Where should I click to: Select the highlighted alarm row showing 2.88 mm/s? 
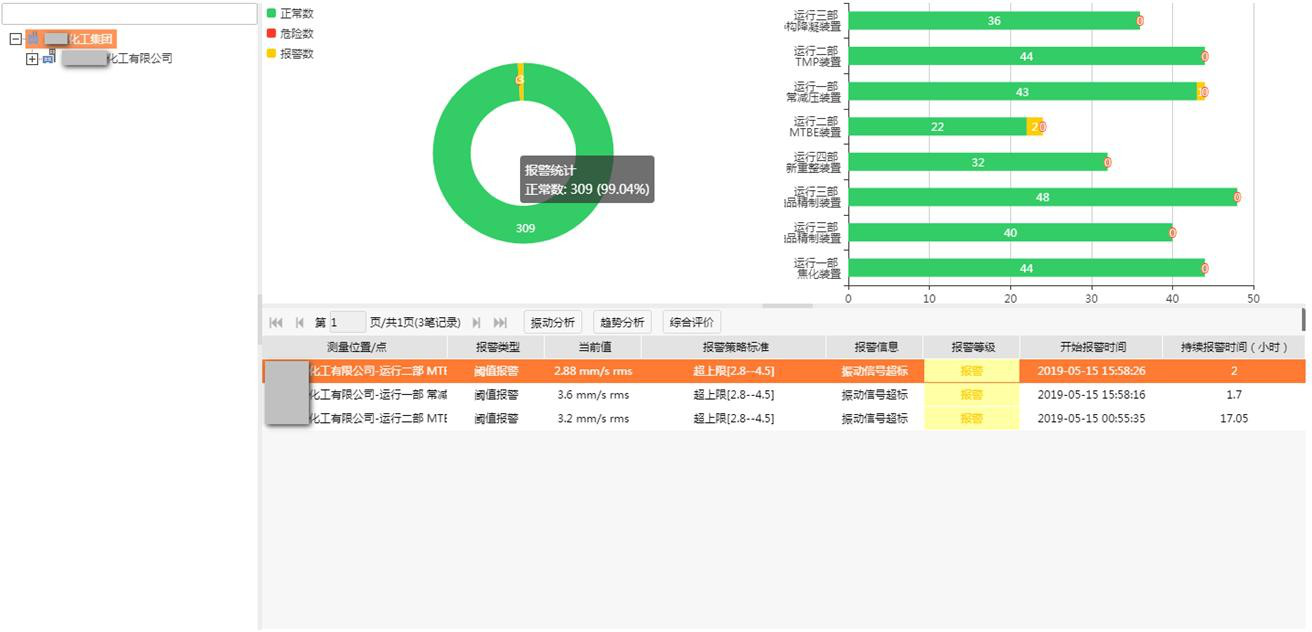[x=650, y=370]
